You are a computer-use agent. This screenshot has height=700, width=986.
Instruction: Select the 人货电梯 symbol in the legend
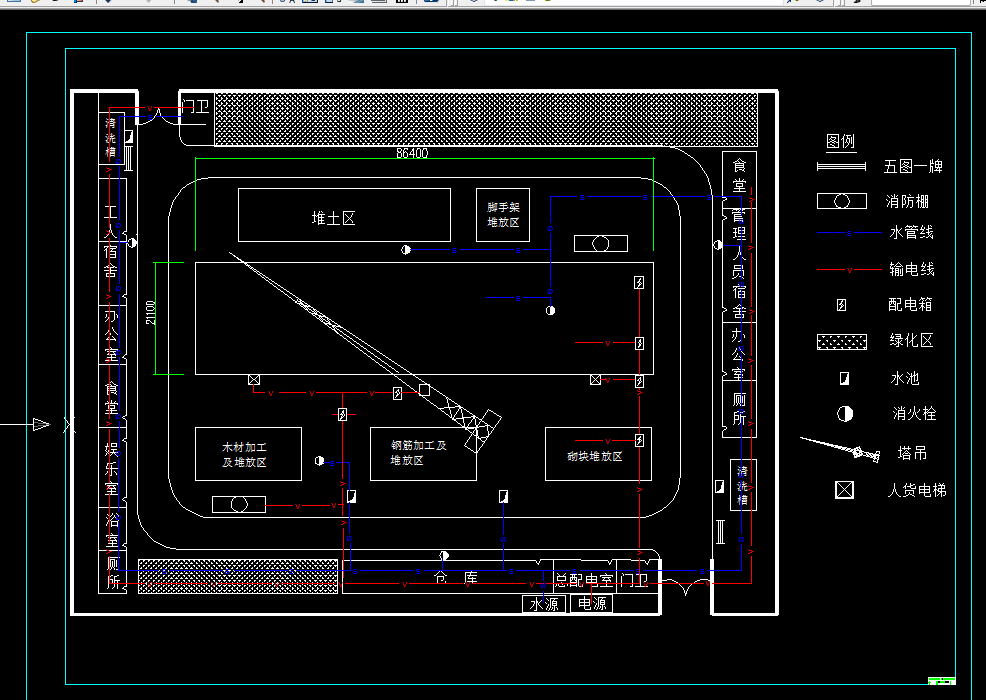845,490
